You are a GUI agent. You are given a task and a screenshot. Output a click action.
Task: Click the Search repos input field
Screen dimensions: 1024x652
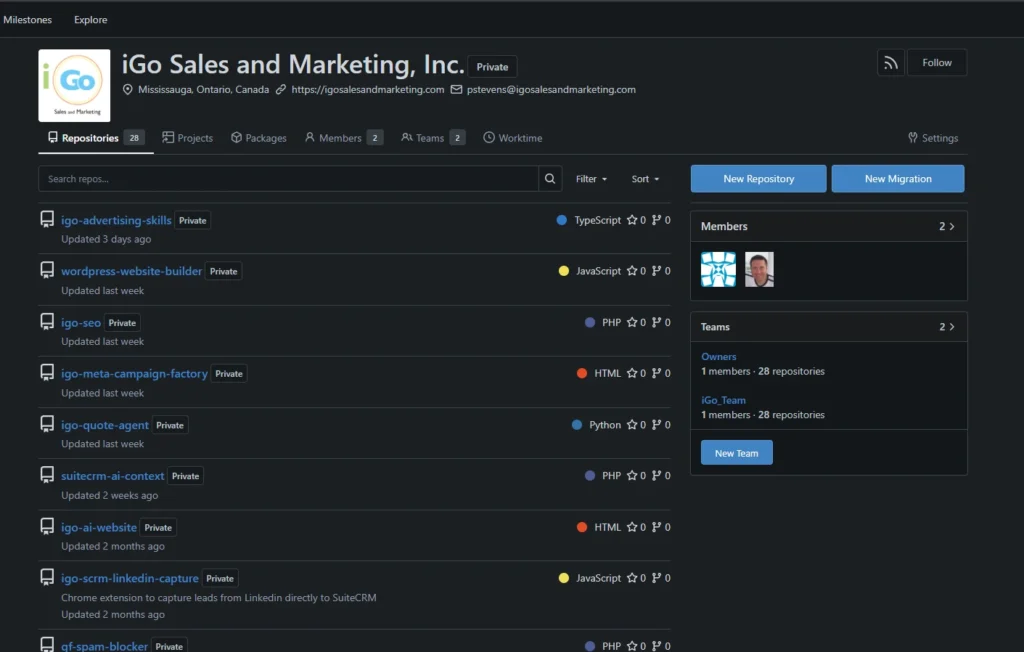pyautogui.click(x=289, y=178)
